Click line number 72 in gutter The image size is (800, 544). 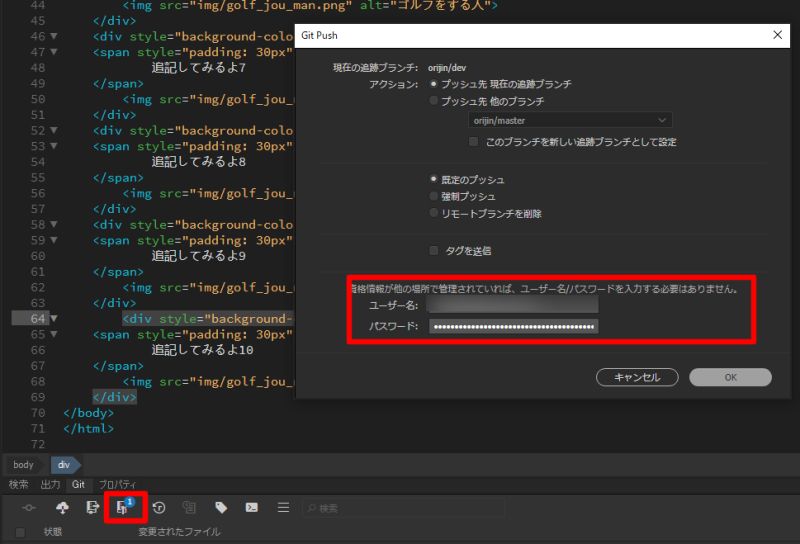coord(38,444)
